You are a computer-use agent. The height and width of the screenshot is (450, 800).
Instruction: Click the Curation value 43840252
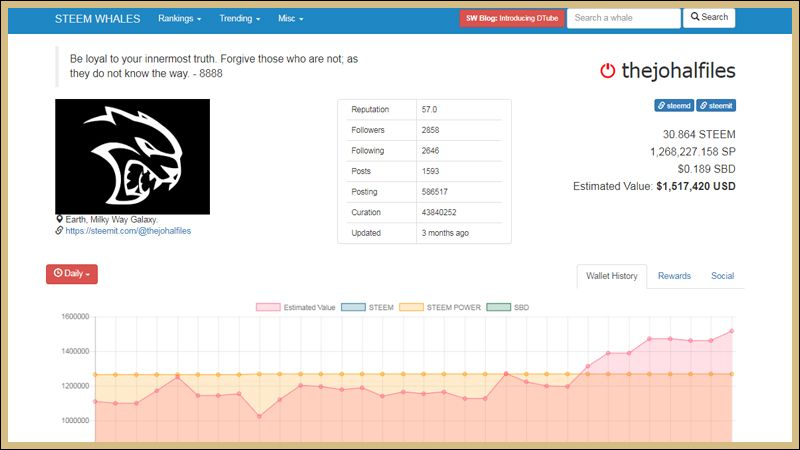[x=439, y=212]
